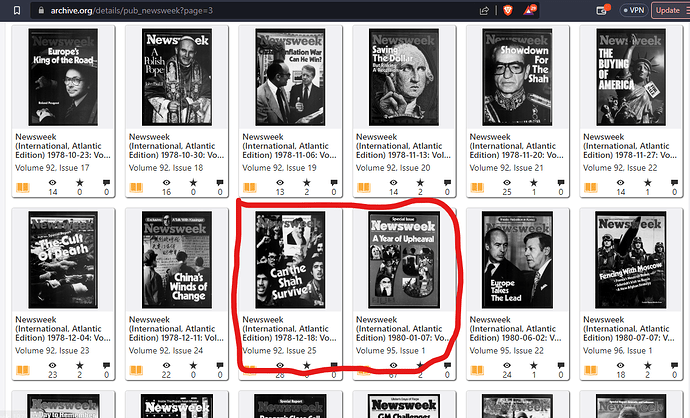Click the favorite star on Issue 21 card
The height and width of the screenshot is (418, 690).
click(534, 183)
